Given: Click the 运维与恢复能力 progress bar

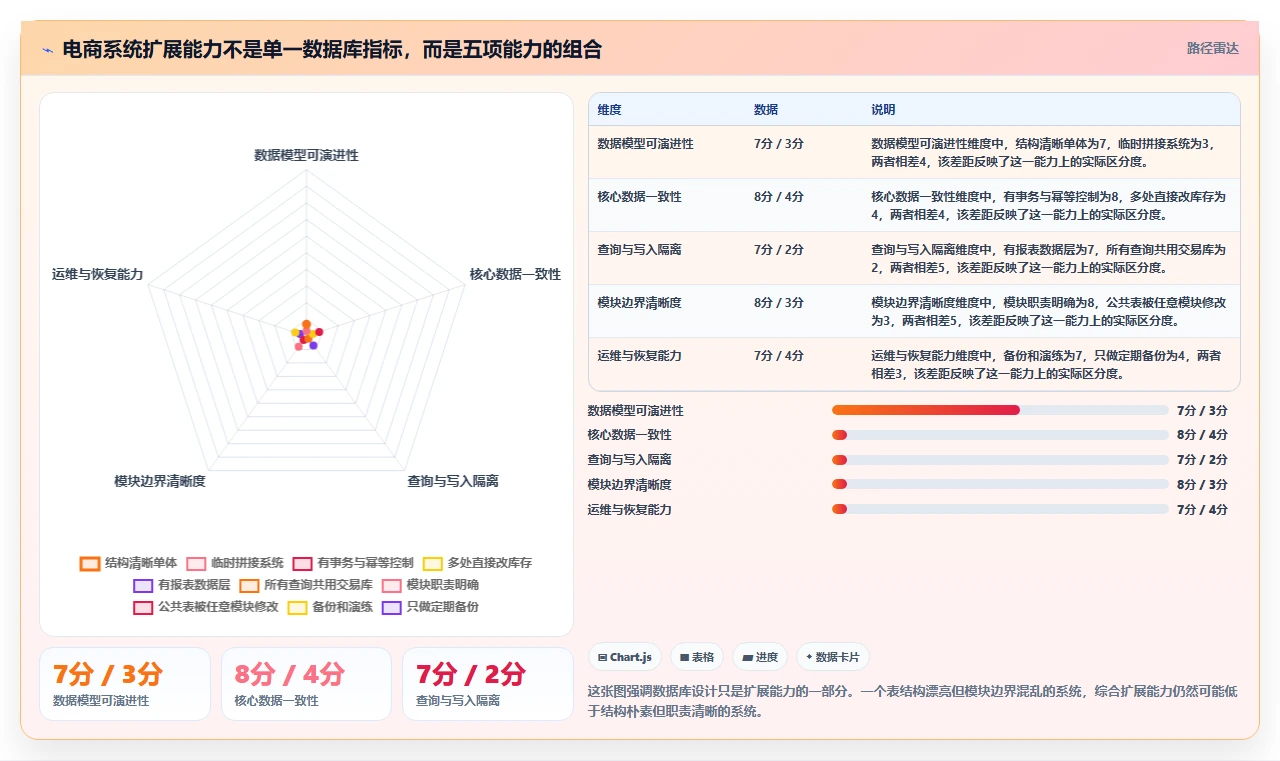Looking at the screenshot, I should (x=1000, y=509).
